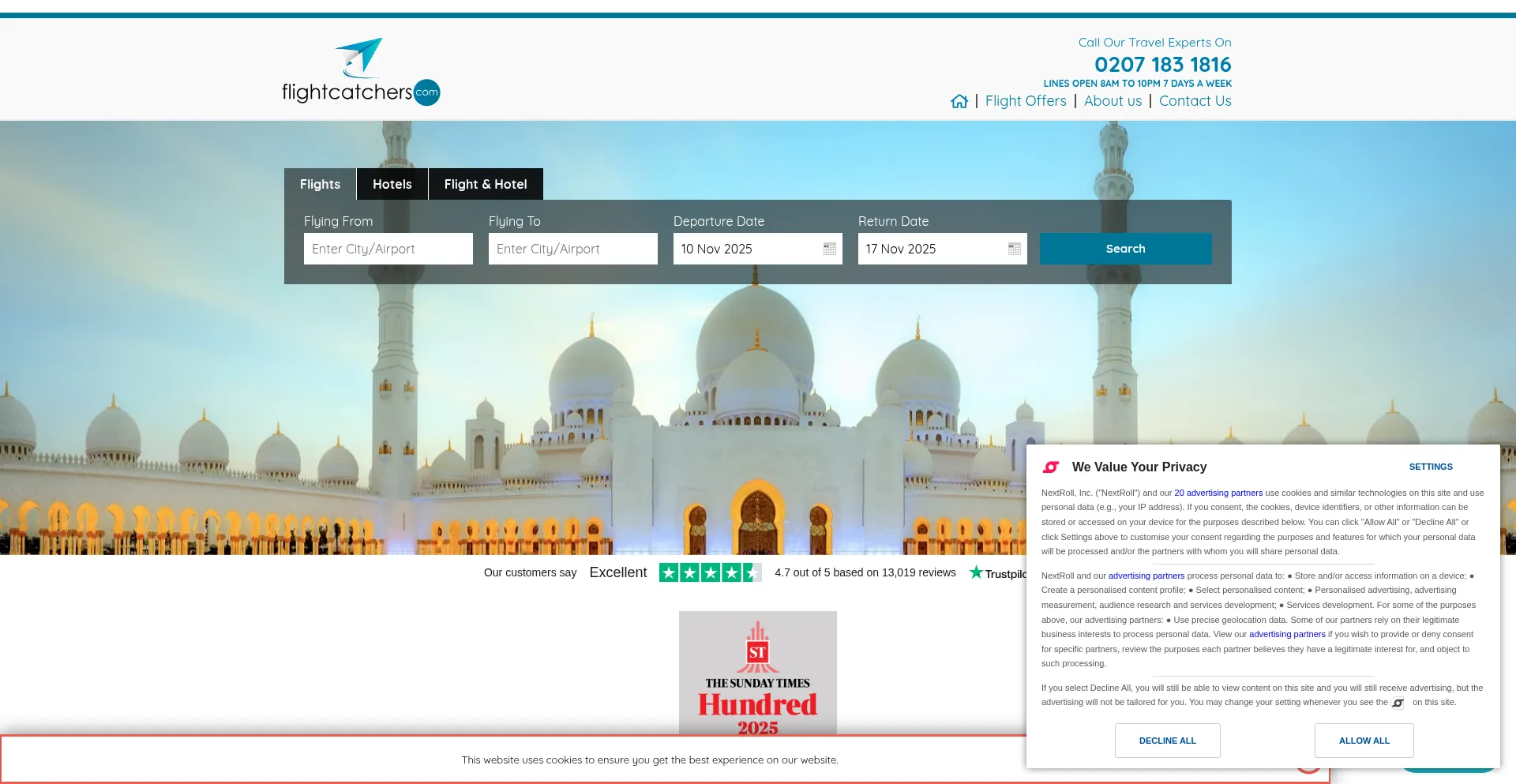Select the Flight & Hotel tab
The image size is (1516, 784).
485,184
